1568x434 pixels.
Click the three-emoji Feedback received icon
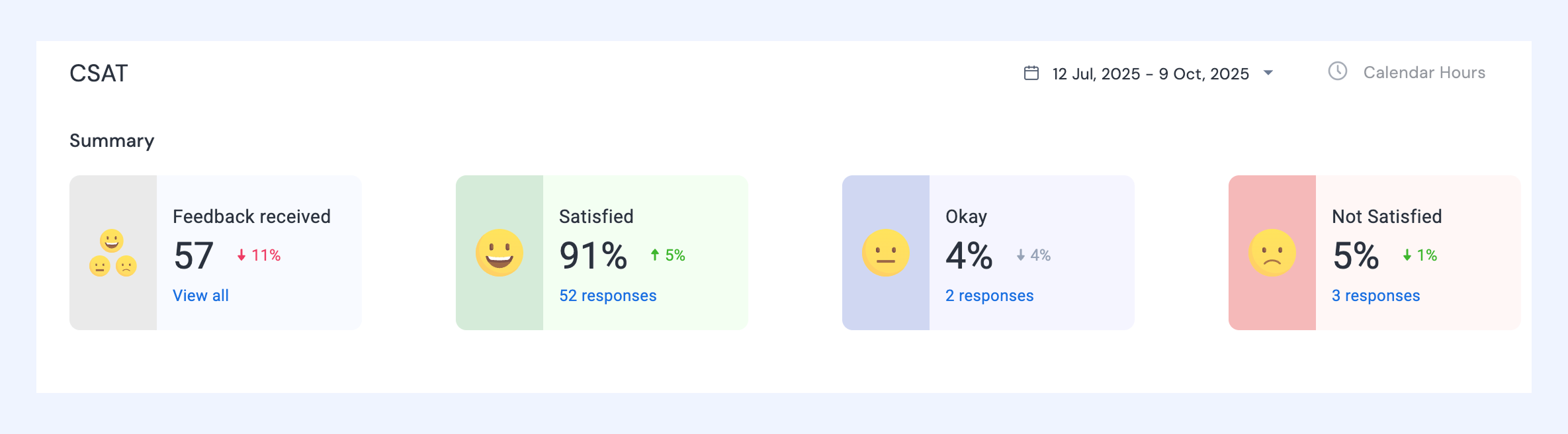pyautogui.click(x=113, y=253)
